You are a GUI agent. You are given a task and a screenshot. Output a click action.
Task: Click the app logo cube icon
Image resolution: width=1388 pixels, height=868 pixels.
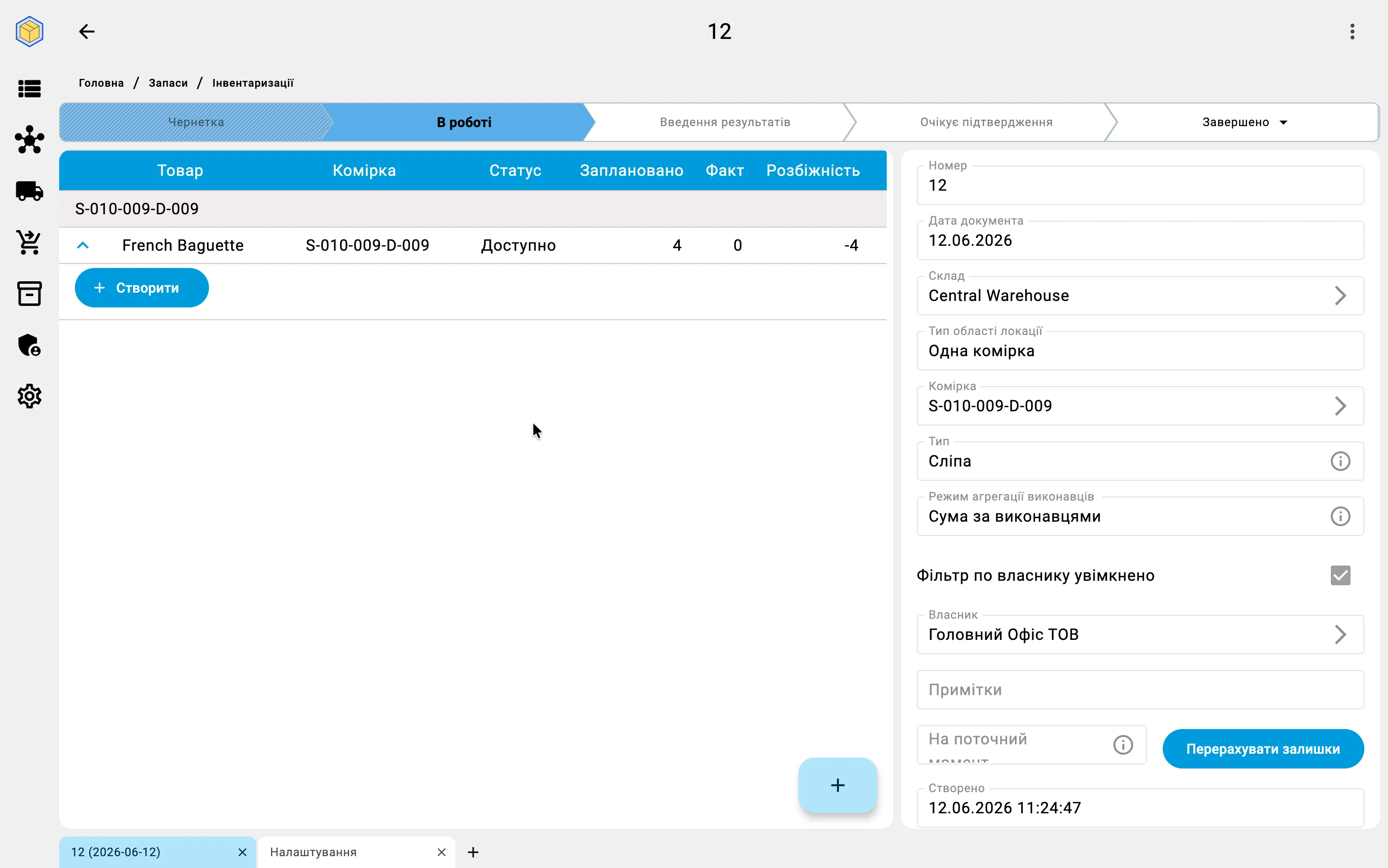point(29,31)
